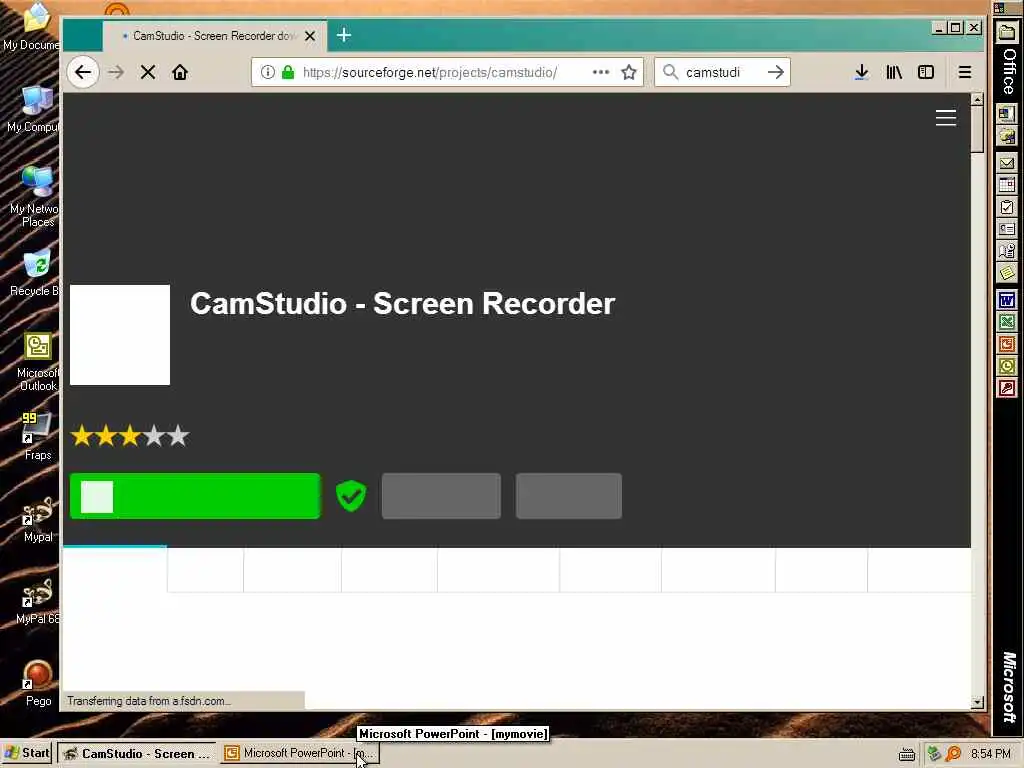Image resolution: width=1024 pixels, height=768 pixels.
Task: Click the Open Office Document icon on the Office bar
Action: [1006, 136]
